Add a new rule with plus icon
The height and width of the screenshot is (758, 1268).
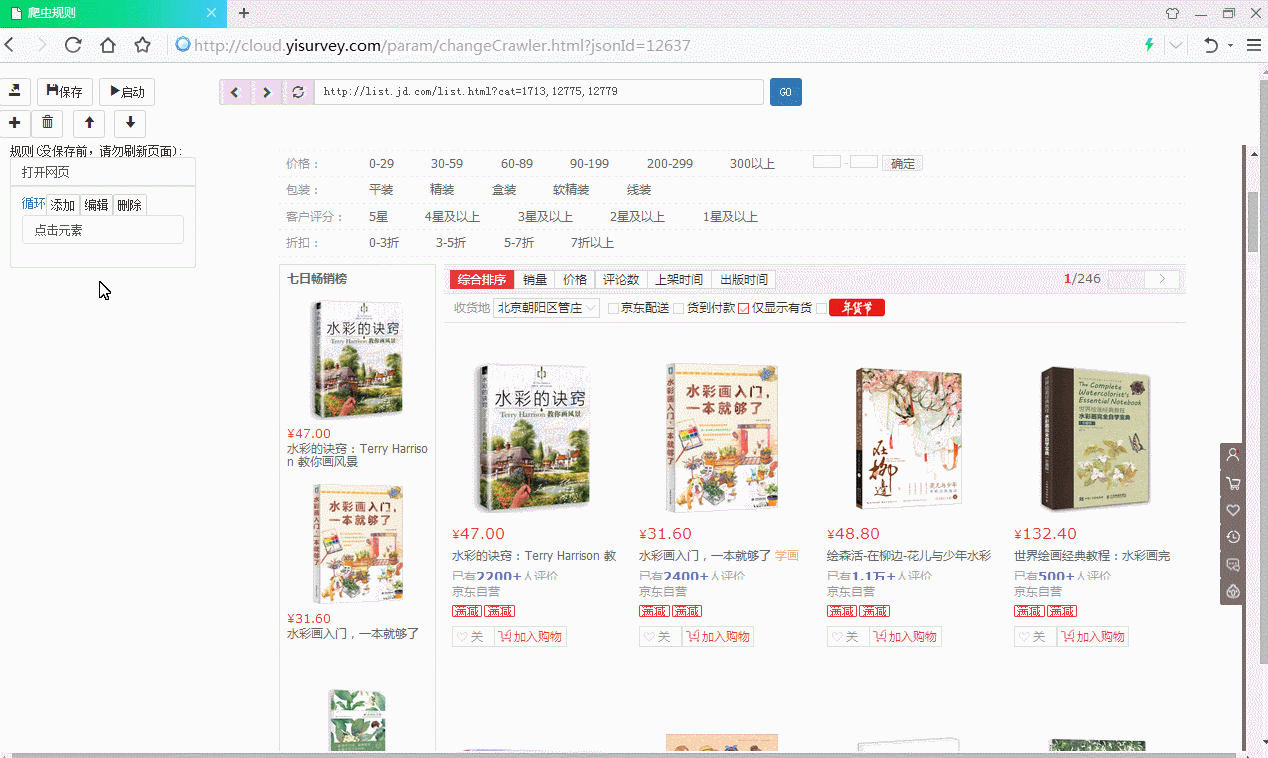14,123
